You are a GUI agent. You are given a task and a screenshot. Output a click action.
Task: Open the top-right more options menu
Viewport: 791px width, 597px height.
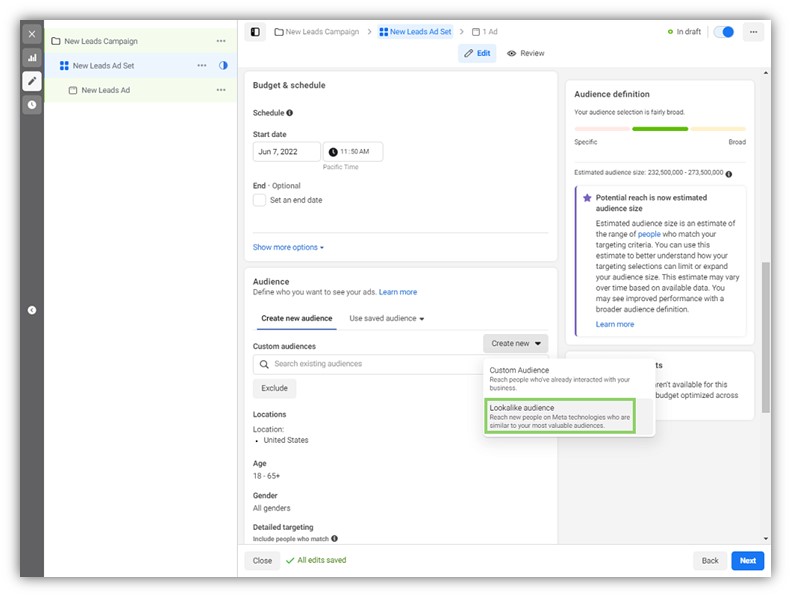(x=753, y=32)
